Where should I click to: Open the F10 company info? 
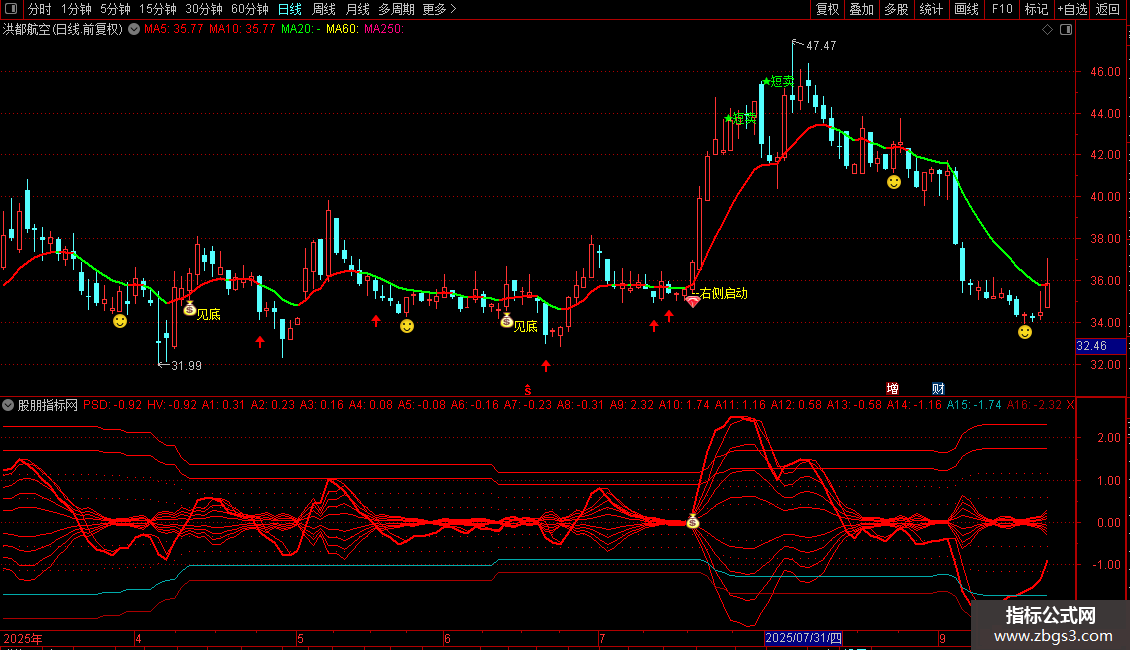coord(1002,9)
